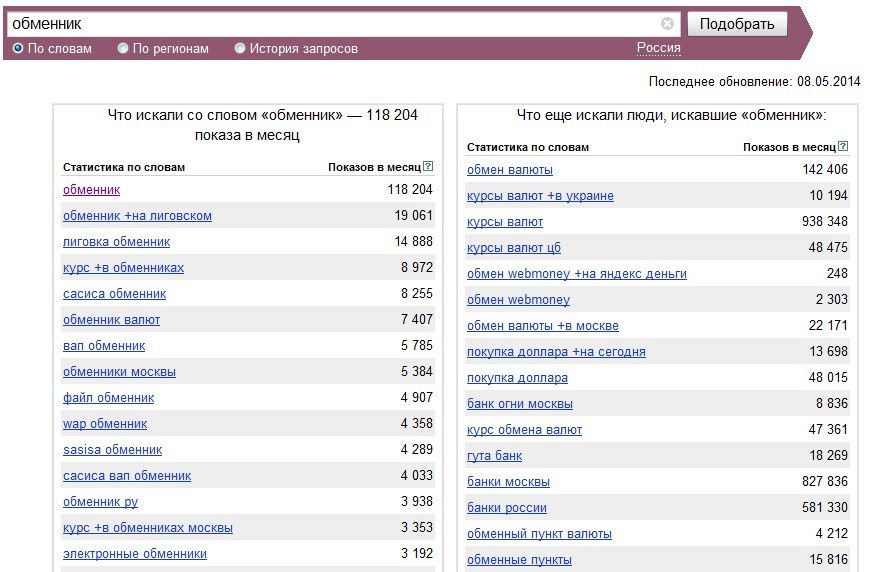Open the 'обменный пункт валюты' link
Viewport: 869px width, 572px height.
coord(539,535)
